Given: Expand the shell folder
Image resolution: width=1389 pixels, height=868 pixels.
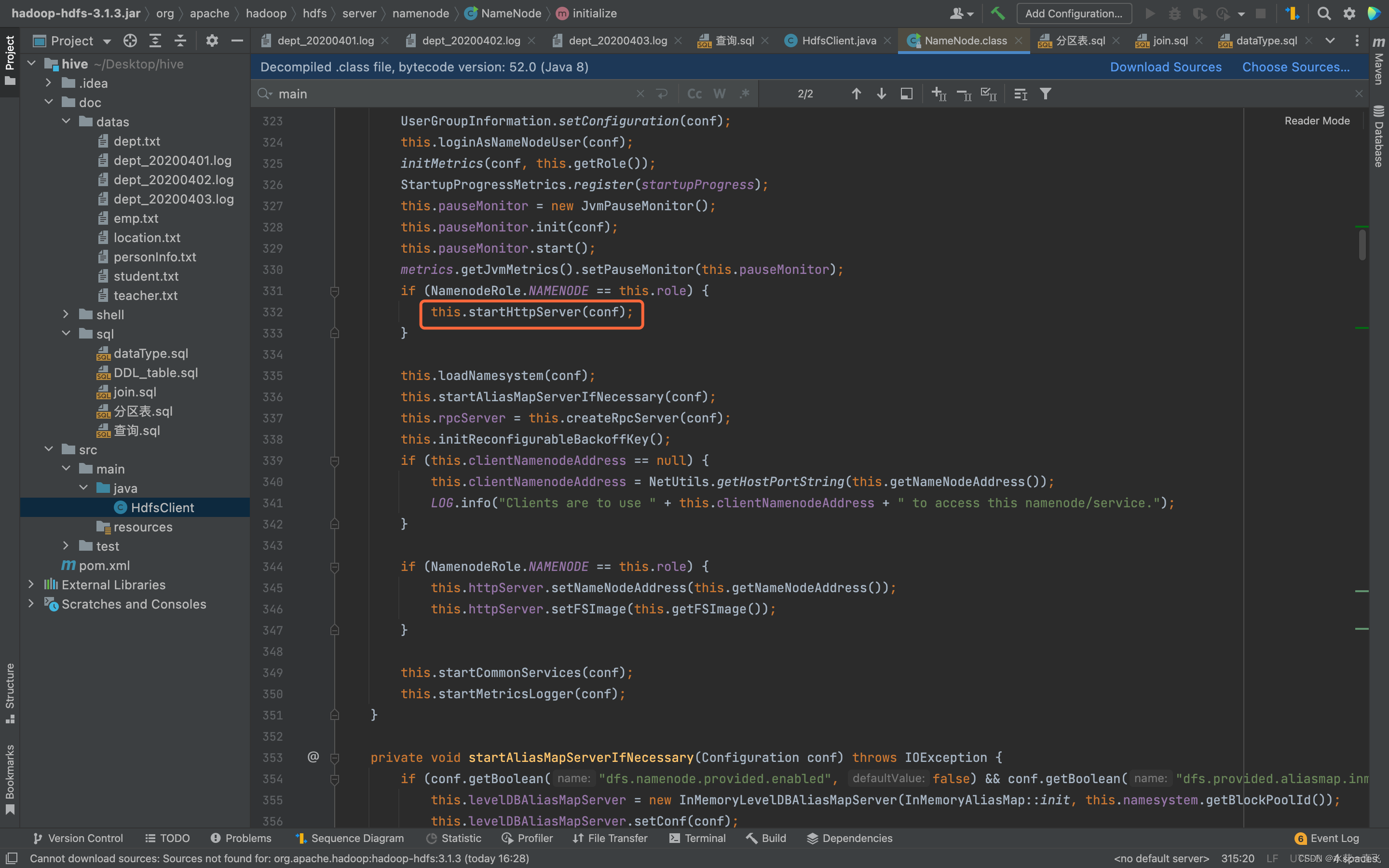Looking at the screenshot, I should (x=66, y=314).
